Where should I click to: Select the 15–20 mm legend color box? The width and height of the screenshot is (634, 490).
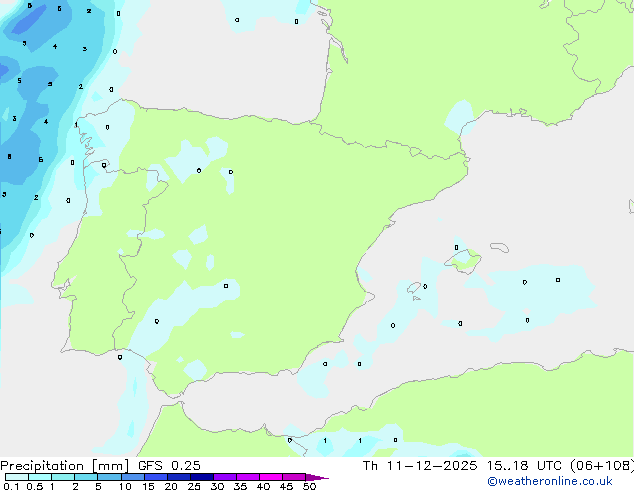[156, 477]
